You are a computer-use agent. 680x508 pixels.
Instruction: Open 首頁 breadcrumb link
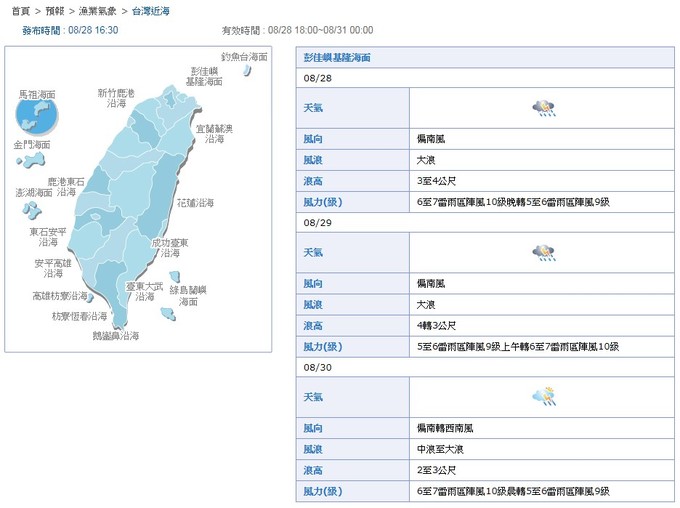[x=20, y=10]
